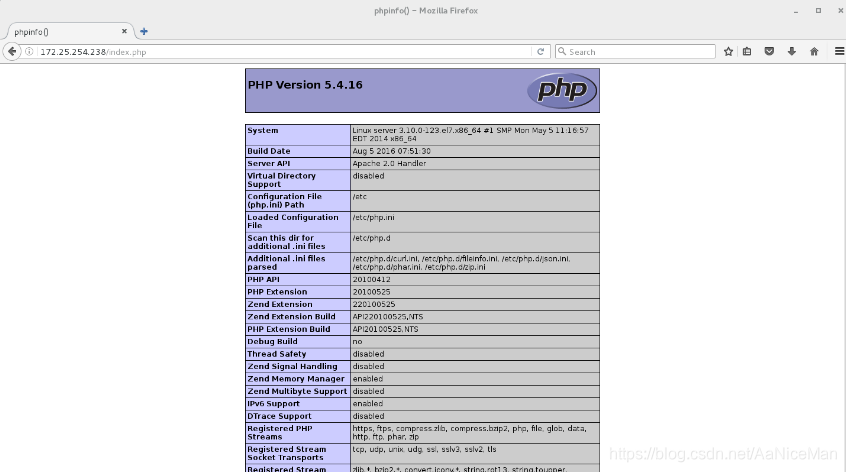846x472 pixels.
Task: Reload the page with the refresh icon
Action: tap(541, 52)
